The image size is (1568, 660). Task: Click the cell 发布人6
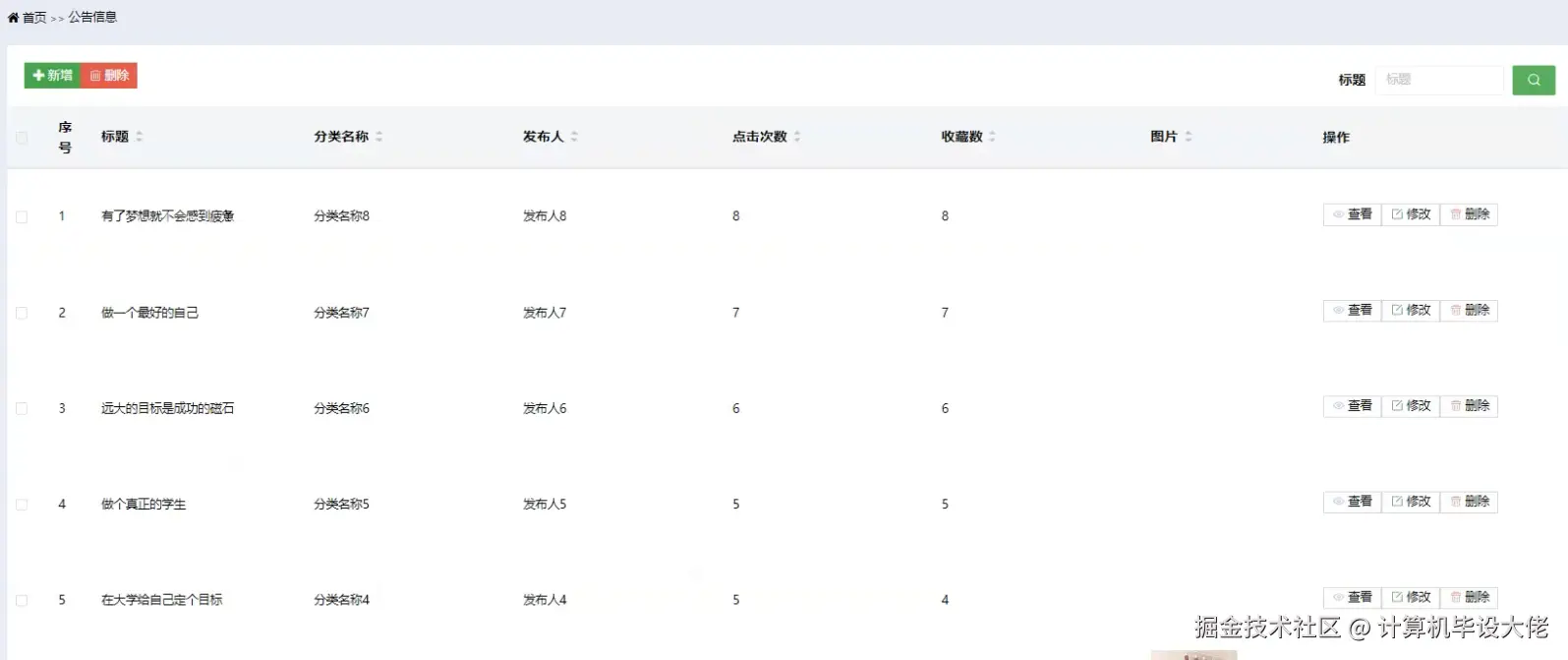[545, 408]
